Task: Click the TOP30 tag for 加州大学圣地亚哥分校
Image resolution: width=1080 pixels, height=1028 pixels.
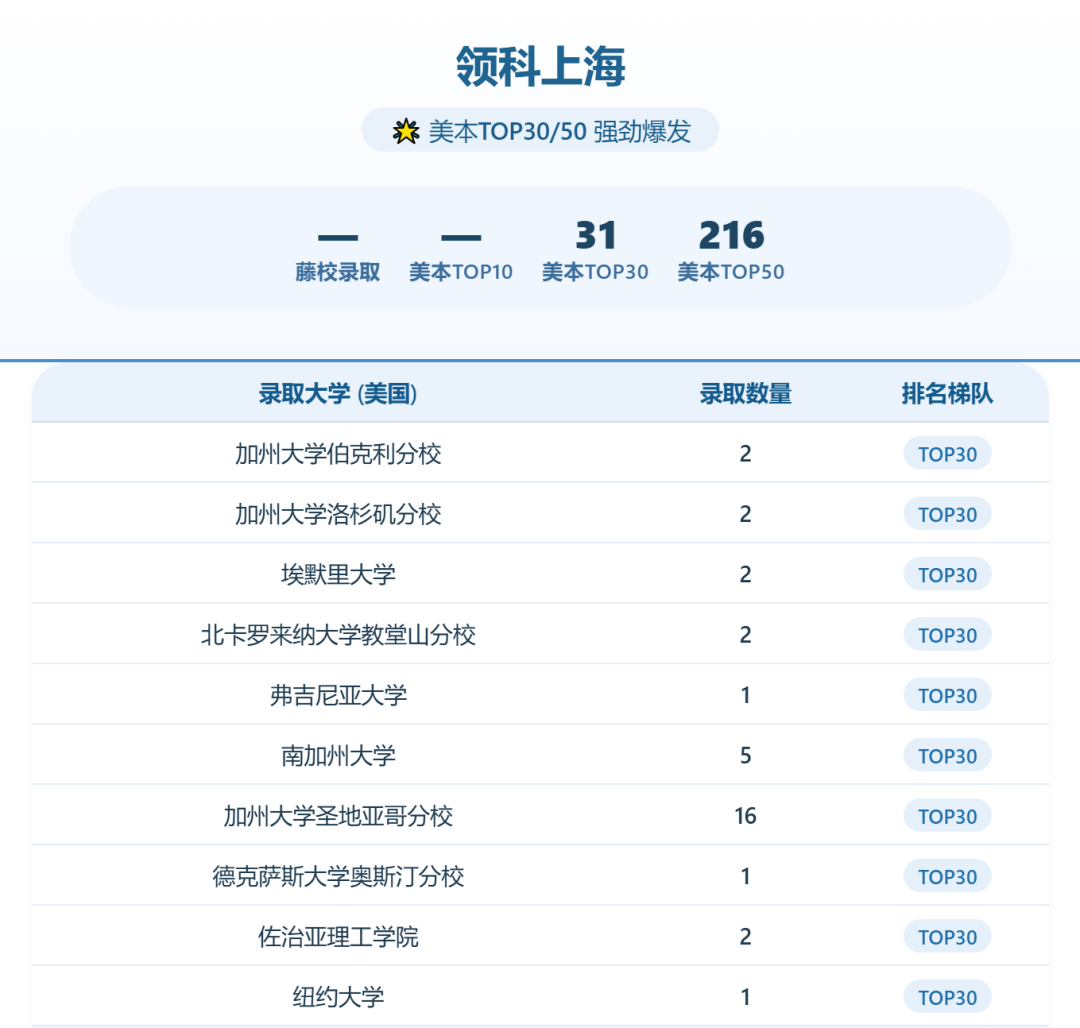Action: tap(948, 816)
